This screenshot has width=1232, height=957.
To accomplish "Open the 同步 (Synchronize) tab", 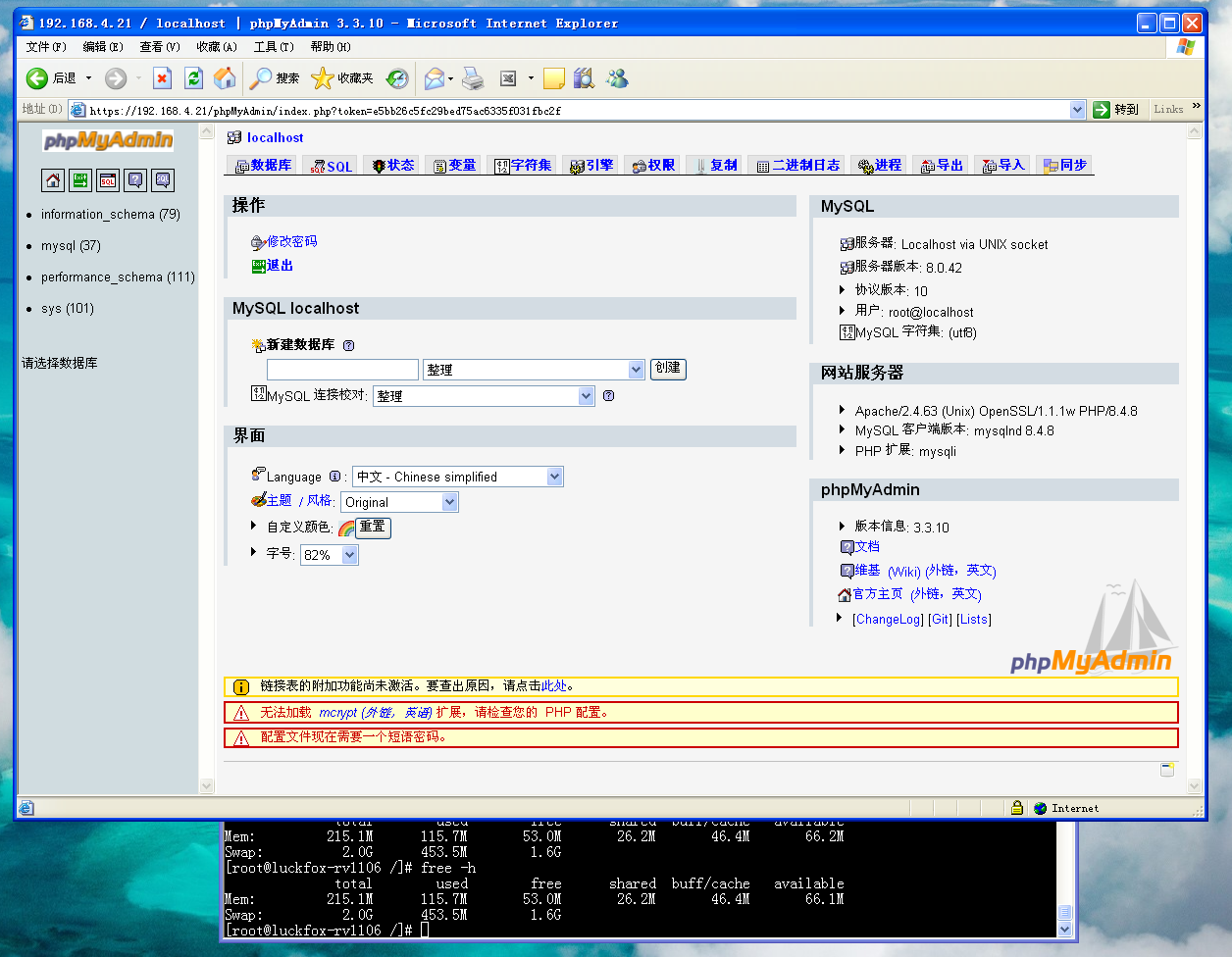I will pos(1065,166).
